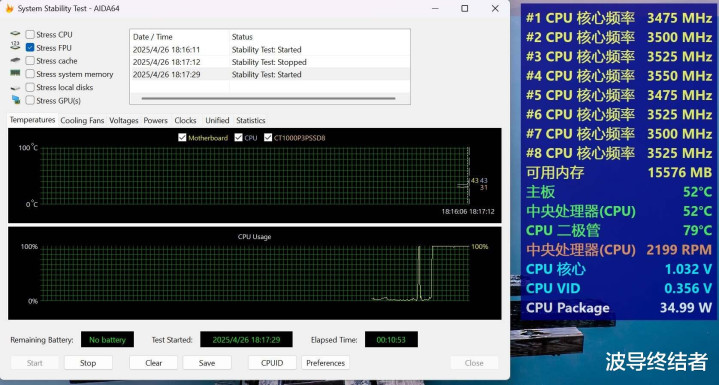The height and width of the screenshot is (385, 719).
Task: Click the memory module icon beside Stress system memory
Action: [16, 73]
